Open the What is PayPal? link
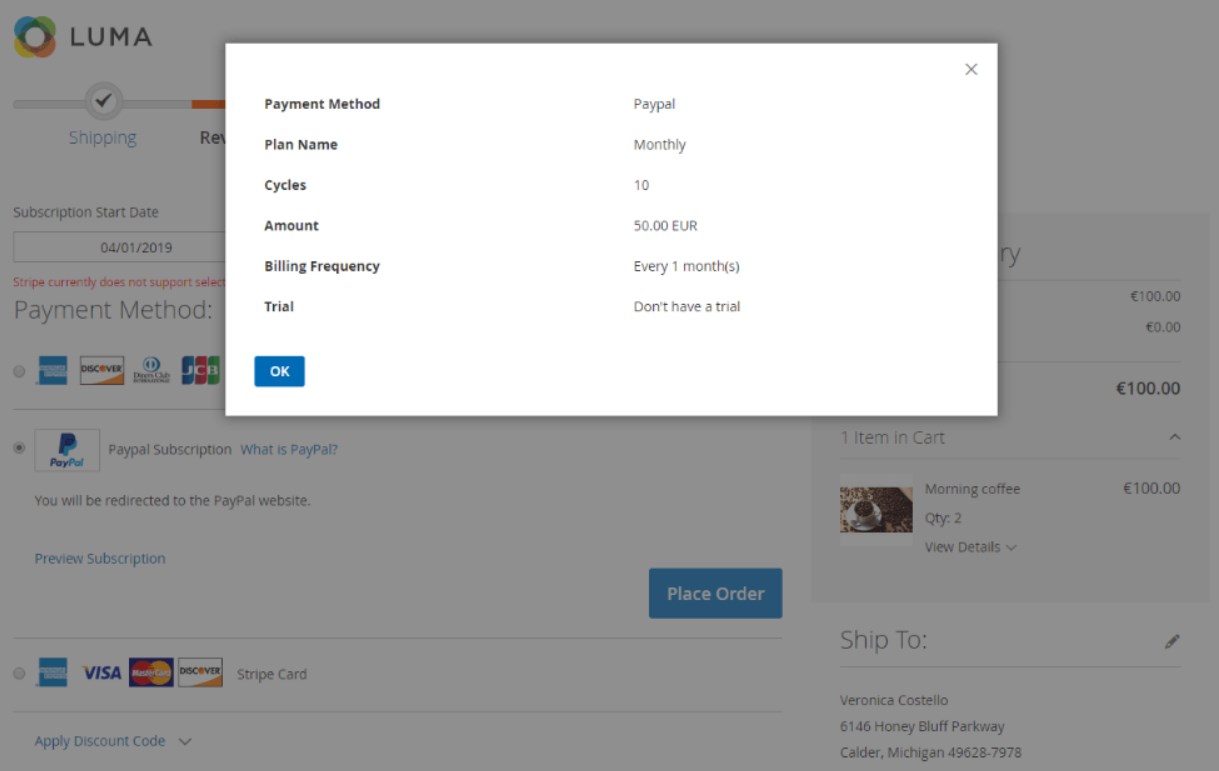Screen dimensions: 1219x771 pyautogui.click(x=289, y=450)
